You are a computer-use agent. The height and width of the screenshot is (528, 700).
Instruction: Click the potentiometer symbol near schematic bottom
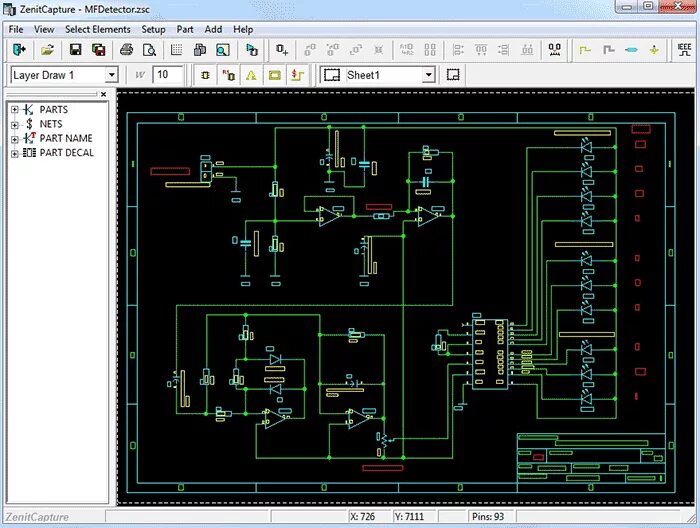point(383,441)
